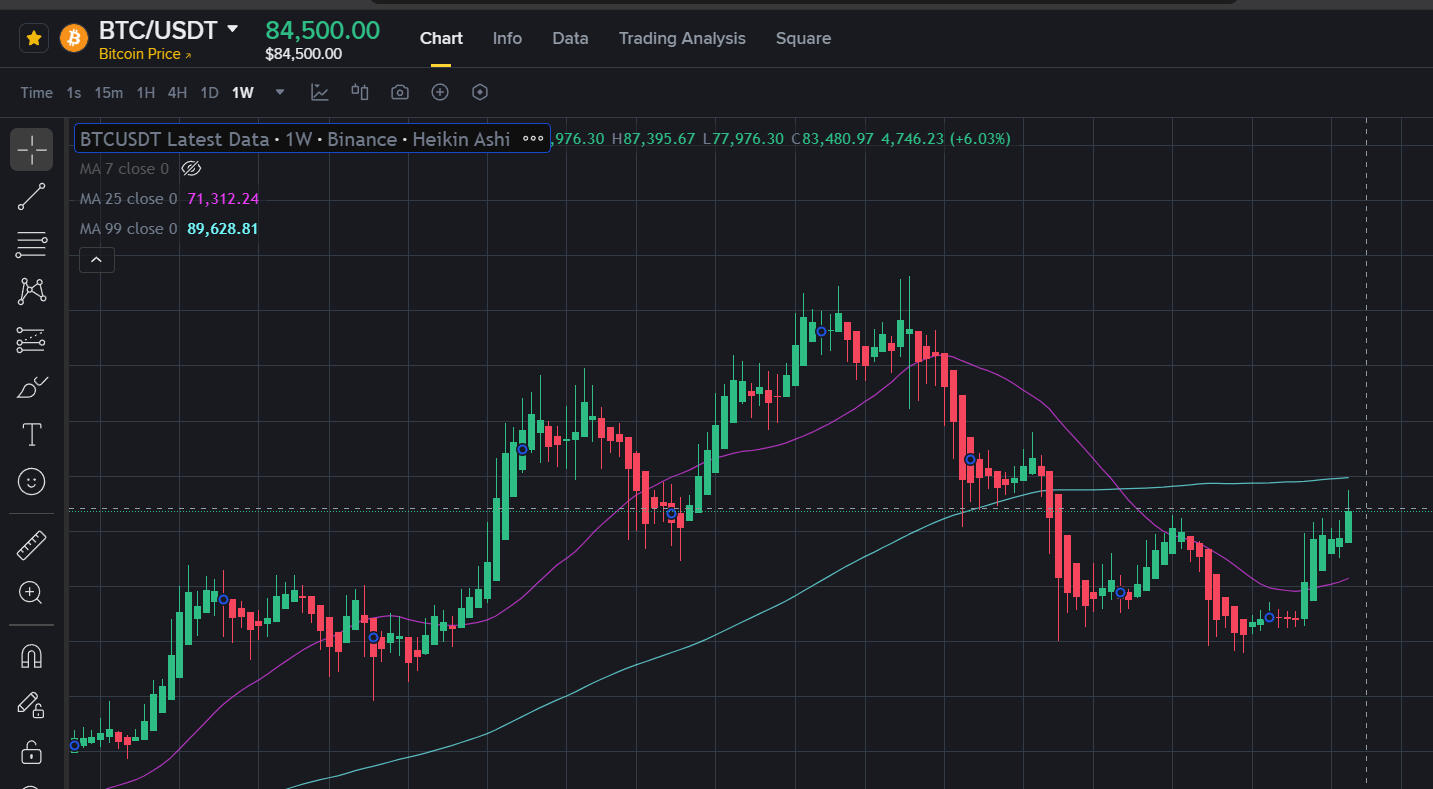Open the Info tab
Screen dimensions: 1433x789
(x=507, y=38)
